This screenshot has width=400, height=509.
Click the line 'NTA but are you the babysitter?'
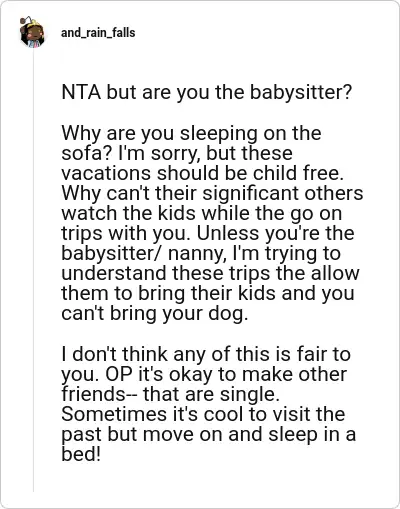tap(207, 93)
